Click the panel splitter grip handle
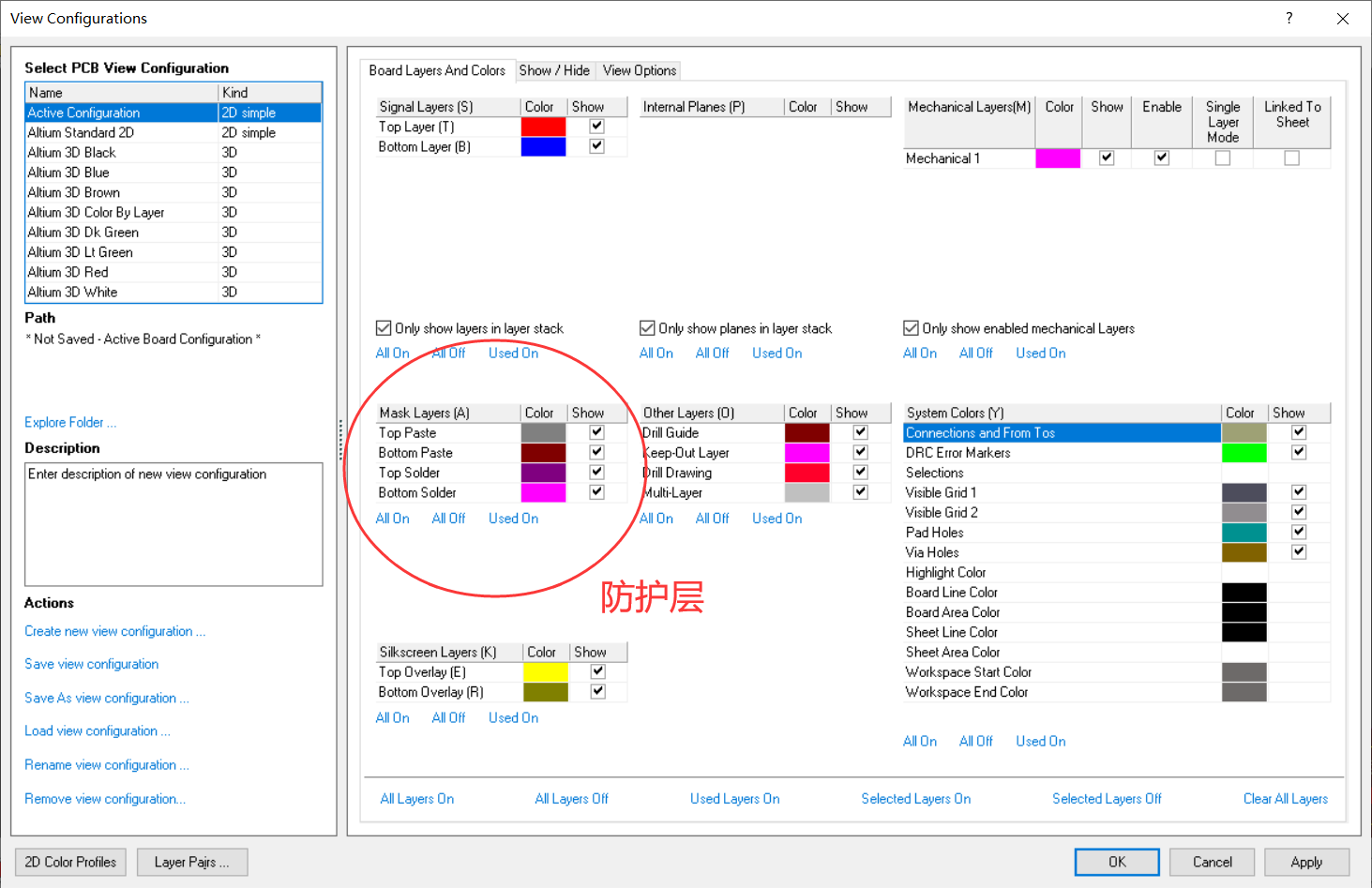Image resolution: width=1372 pixels, height=888 pixels. click(x=341, y=441)
